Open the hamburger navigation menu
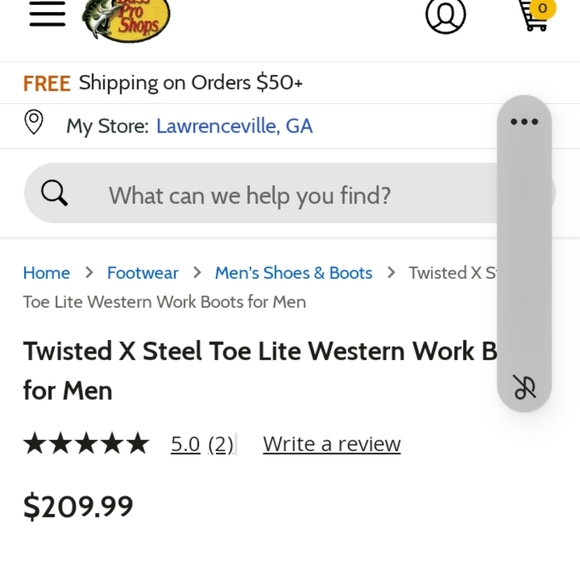This screenshot has width=580, height=580. tap(47, 14)
